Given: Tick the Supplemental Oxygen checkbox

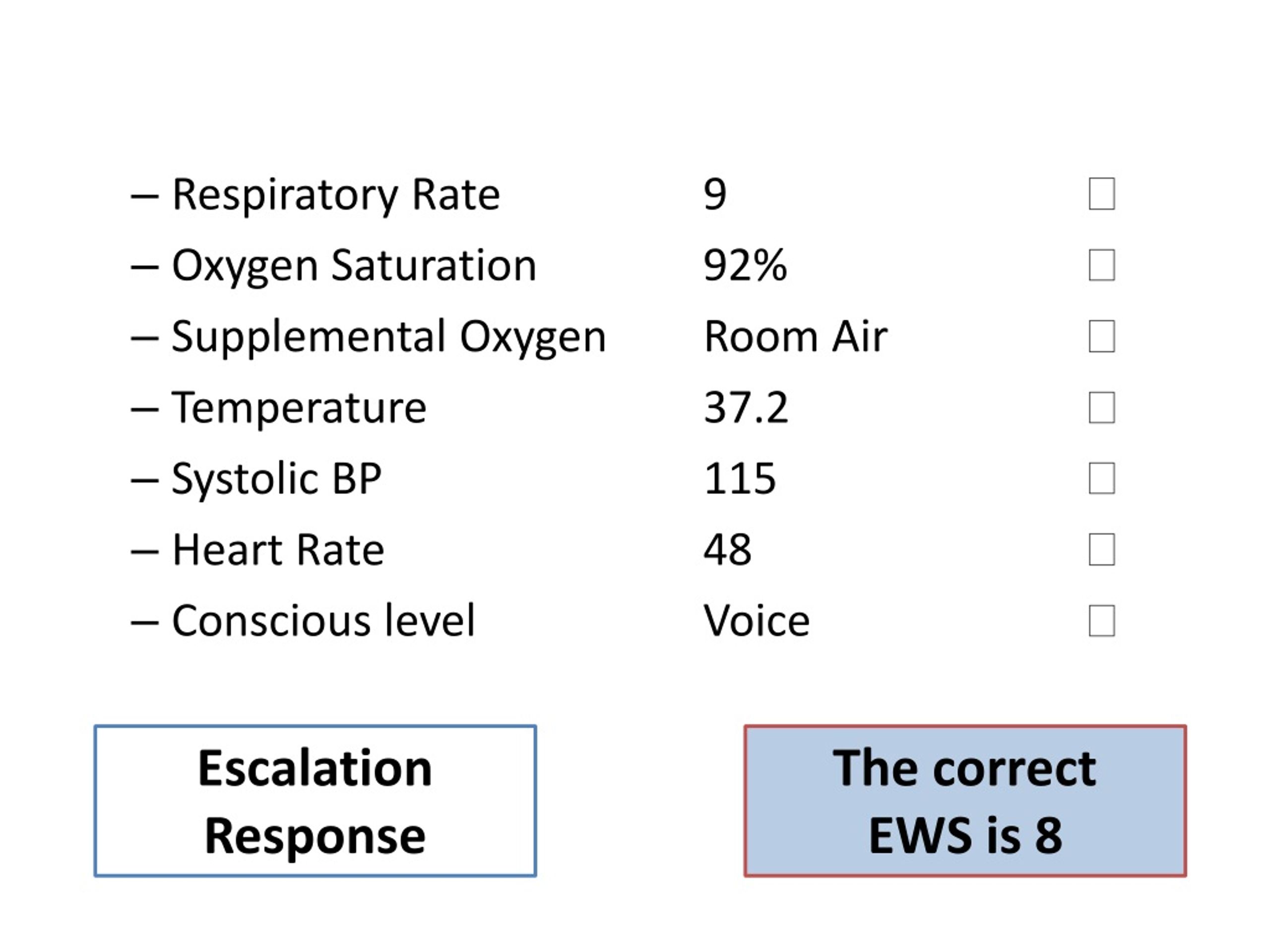Looking at the screenshot, I should coord(1102,336).
